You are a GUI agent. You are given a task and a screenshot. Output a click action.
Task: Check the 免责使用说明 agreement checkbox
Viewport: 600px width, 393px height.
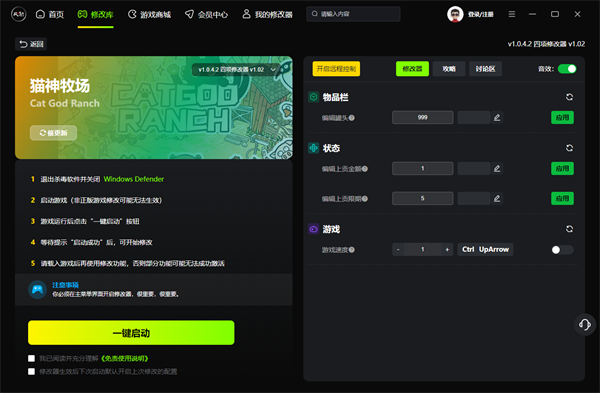[x=31, y=358]
